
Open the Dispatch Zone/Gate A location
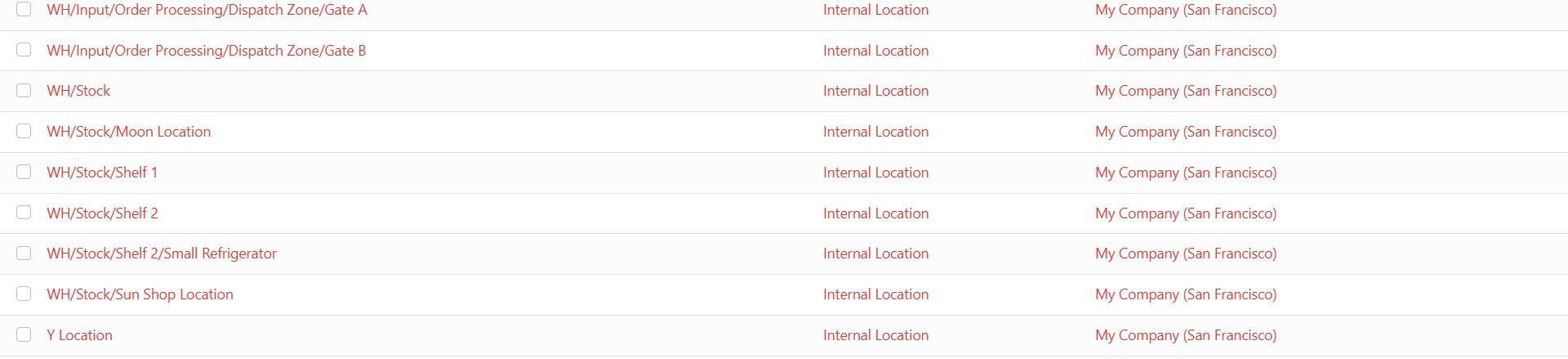(207, 10)
